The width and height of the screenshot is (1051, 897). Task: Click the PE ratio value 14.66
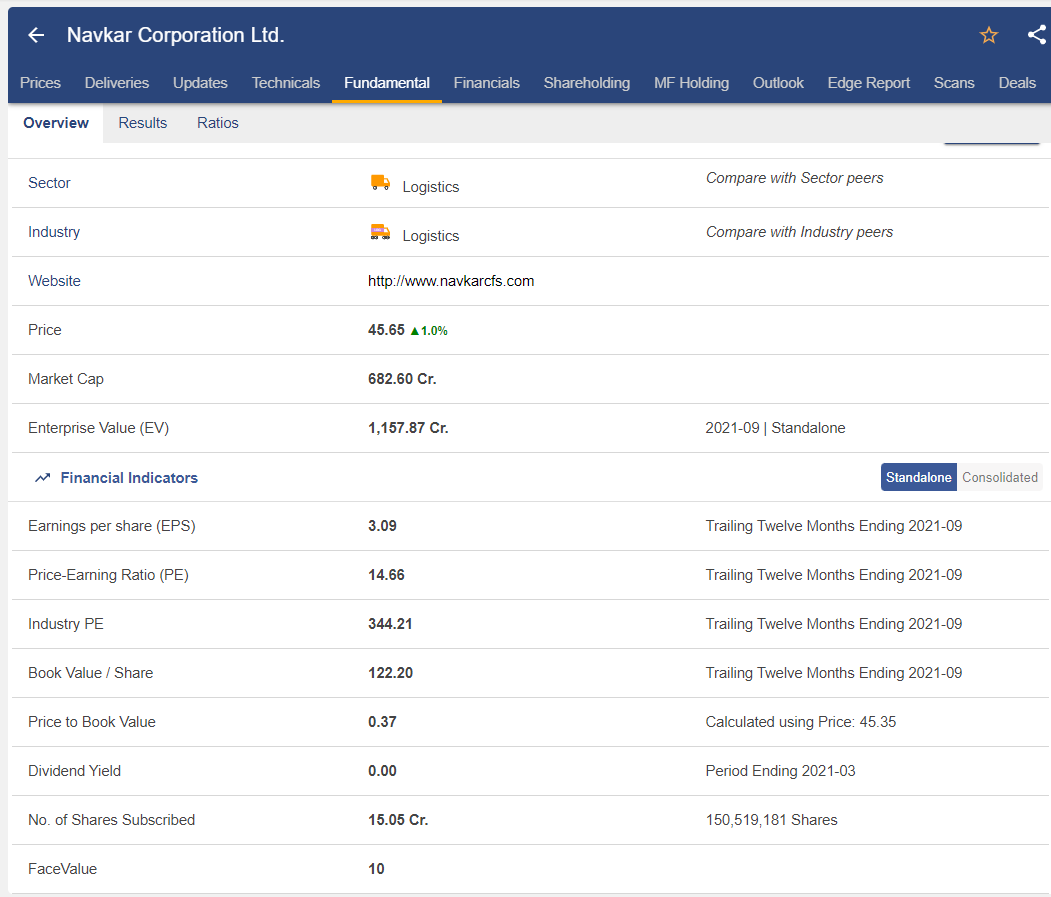tap(386, 575)
